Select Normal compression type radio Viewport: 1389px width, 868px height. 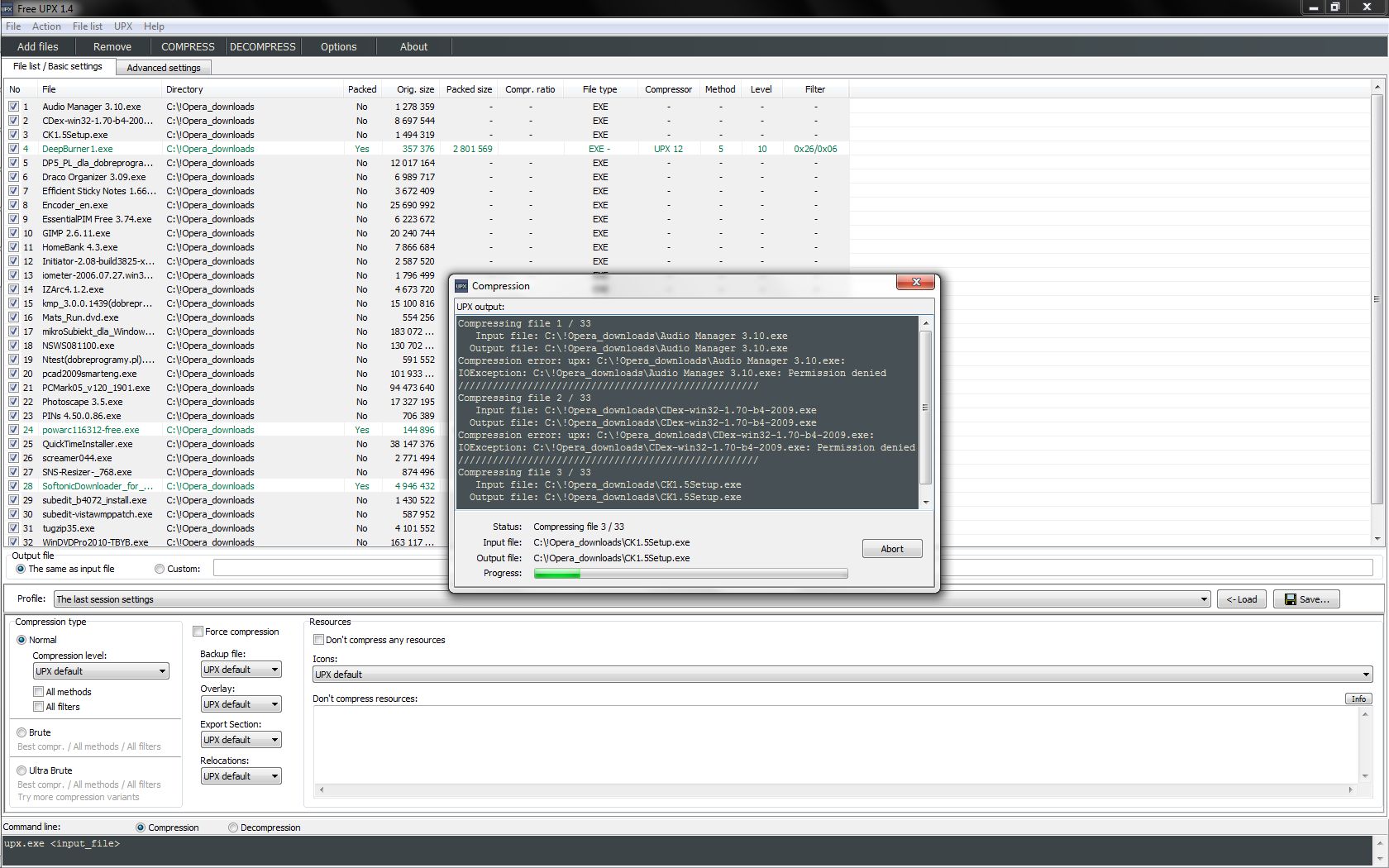(x=21, y=640)
